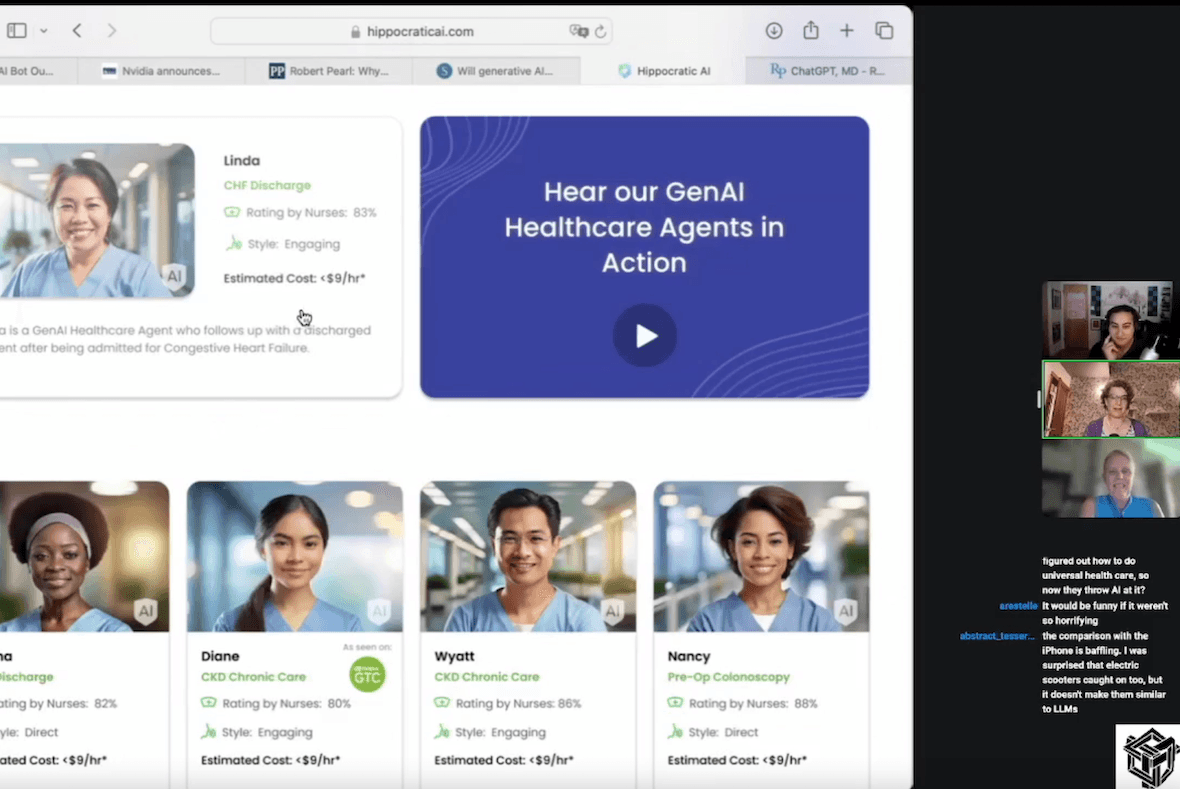Open the sidebar options dropdown chevron
The image size is (1180, 789).
pyautogui.click(x=44, y=31)
